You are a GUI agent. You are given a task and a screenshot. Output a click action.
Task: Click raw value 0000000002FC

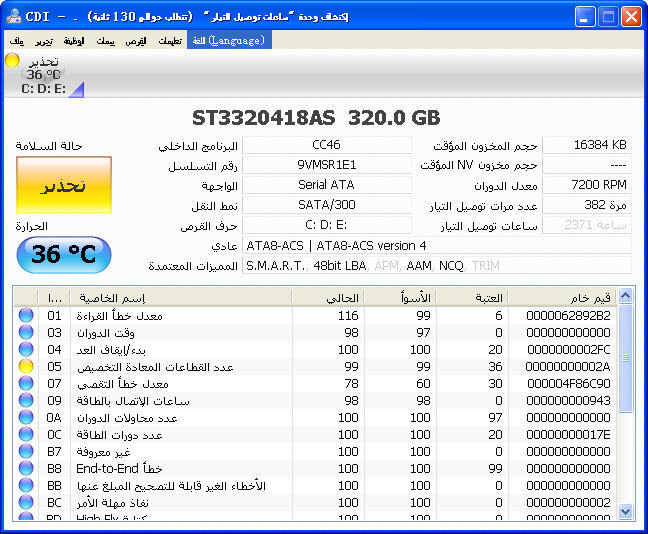[x=568, y=349]
